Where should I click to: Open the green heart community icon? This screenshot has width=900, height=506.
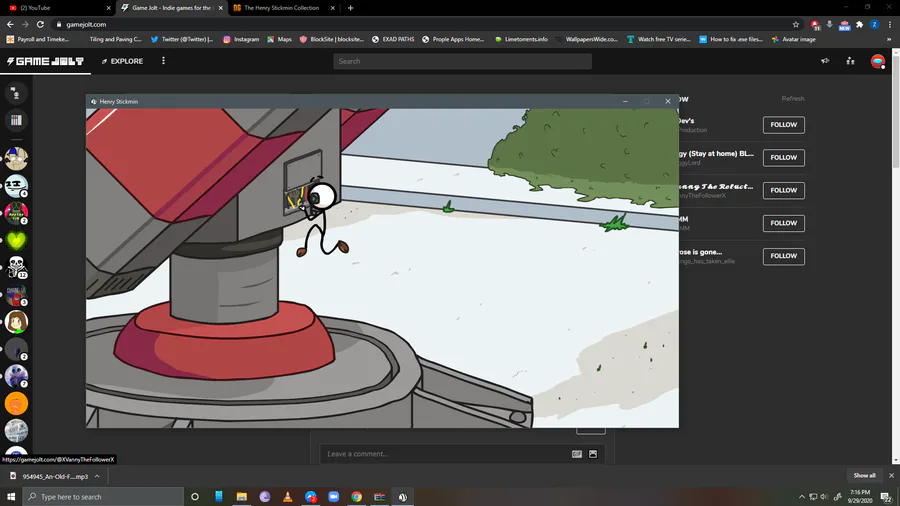point(16,240)
